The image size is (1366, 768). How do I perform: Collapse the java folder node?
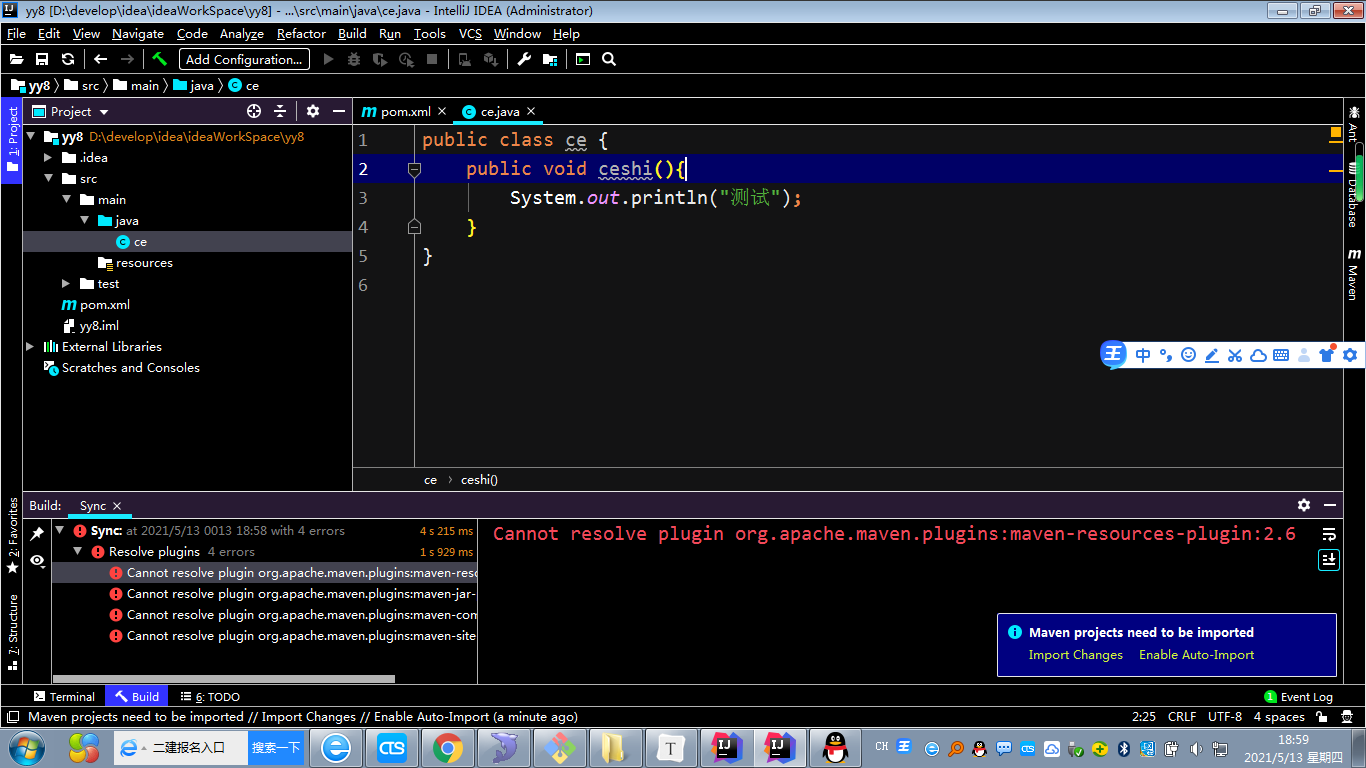coord(84,221)
